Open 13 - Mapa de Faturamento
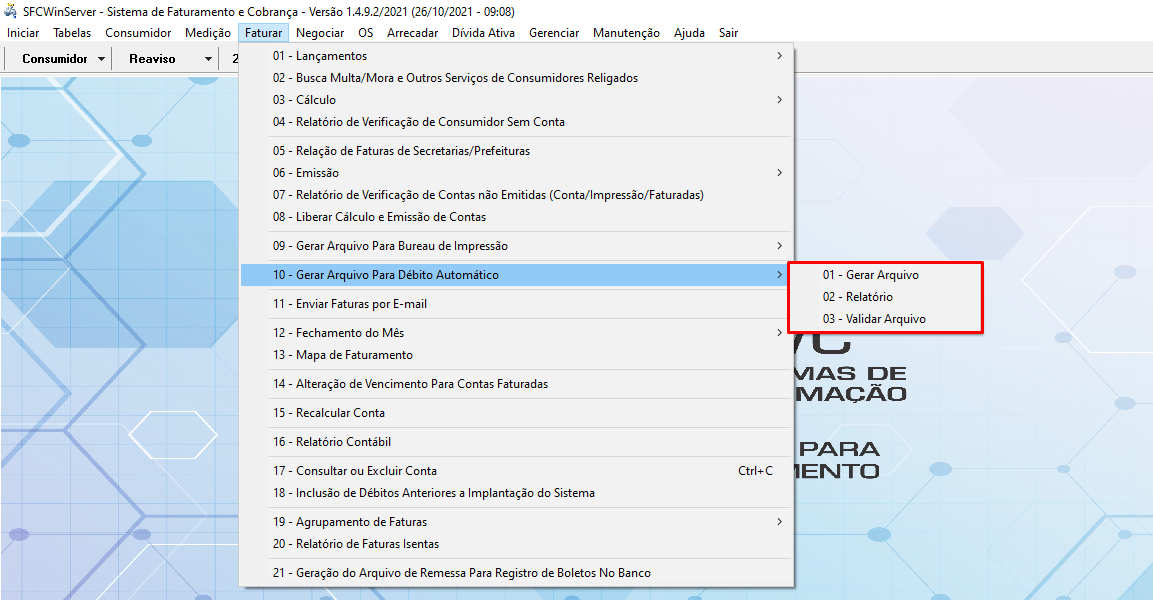 coord(342,355)
